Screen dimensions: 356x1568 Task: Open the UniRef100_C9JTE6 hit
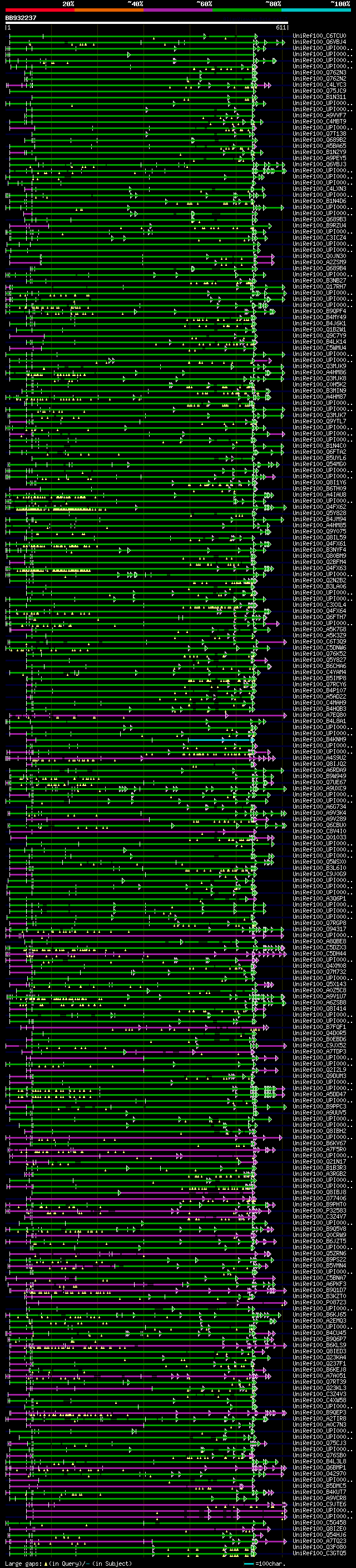click(319, 1504)
